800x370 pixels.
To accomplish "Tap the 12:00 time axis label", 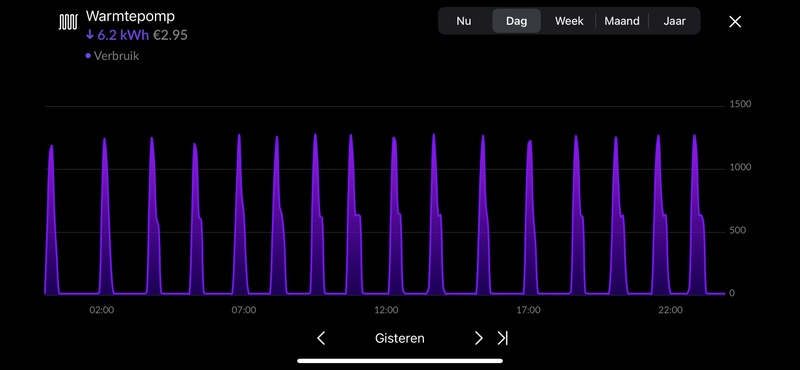I will click(x=386, y=310).
